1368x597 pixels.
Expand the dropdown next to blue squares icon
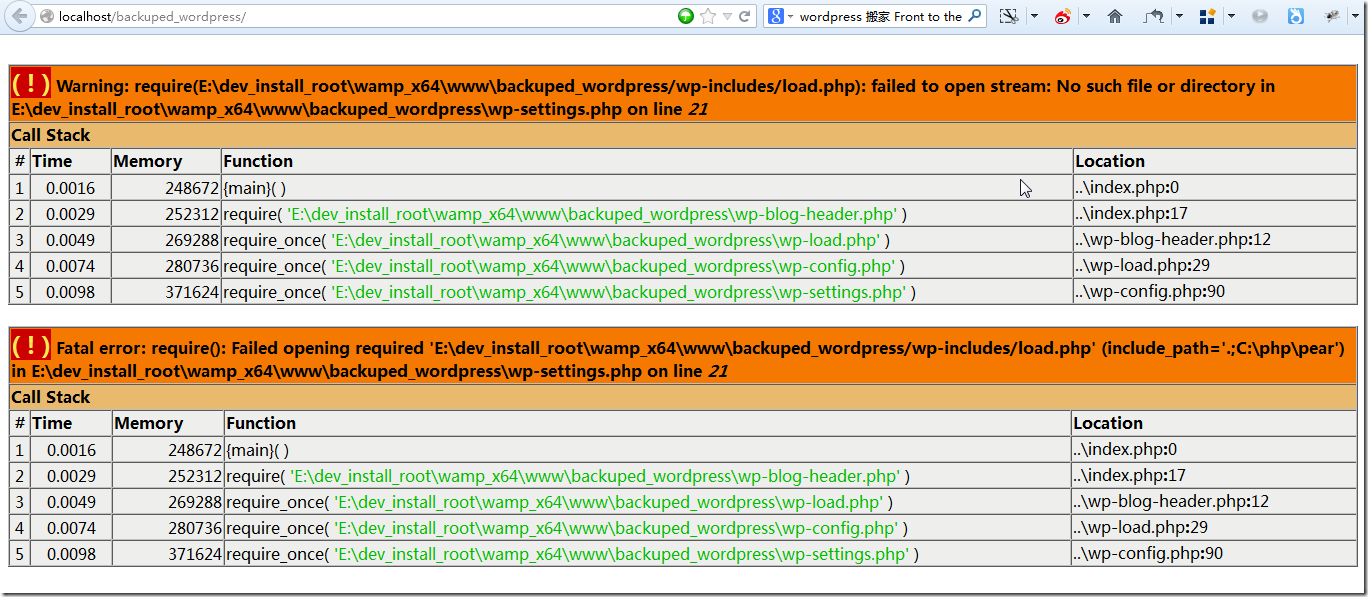click(1231, 16)
